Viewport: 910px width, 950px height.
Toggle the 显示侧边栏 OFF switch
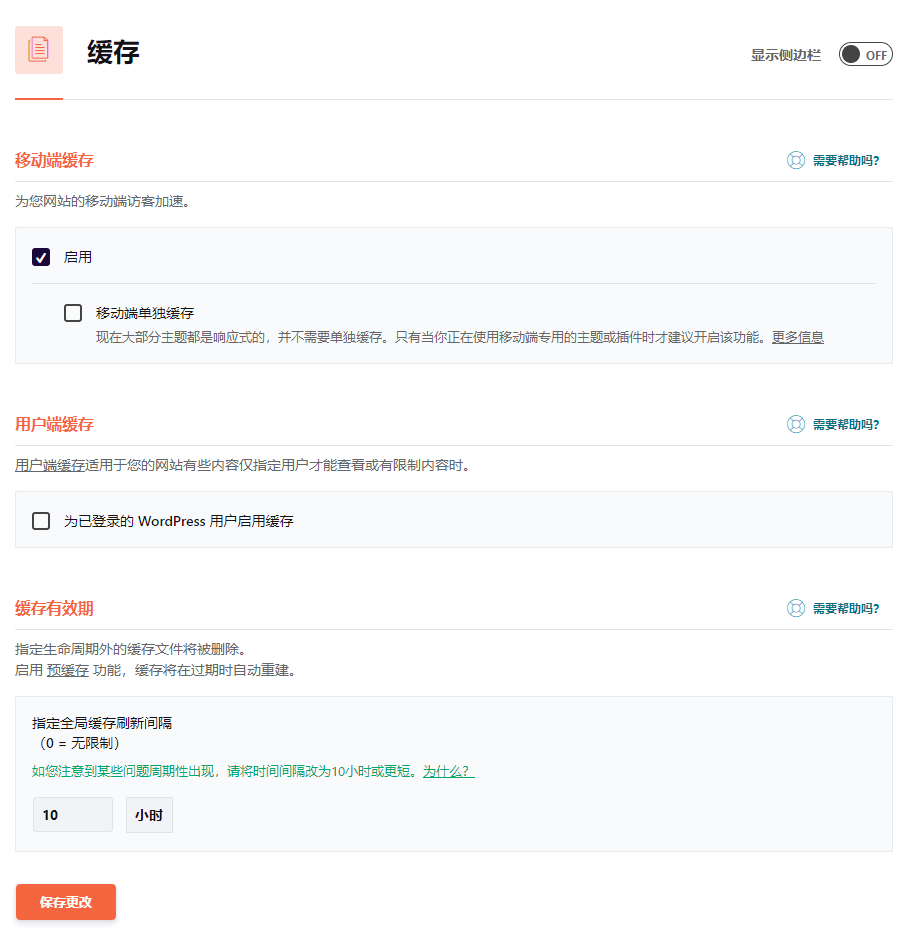tap(865, 55)
